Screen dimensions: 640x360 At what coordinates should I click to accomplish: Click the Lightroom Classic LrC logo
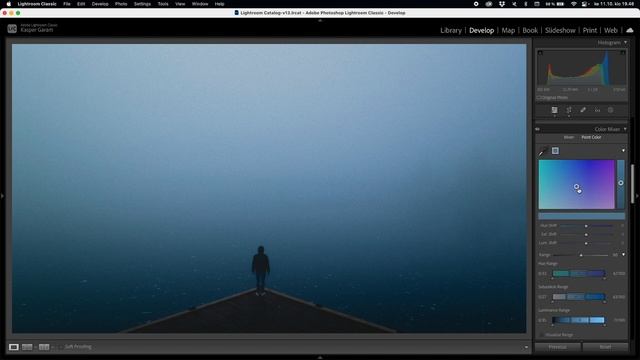(x=12, y=29)
